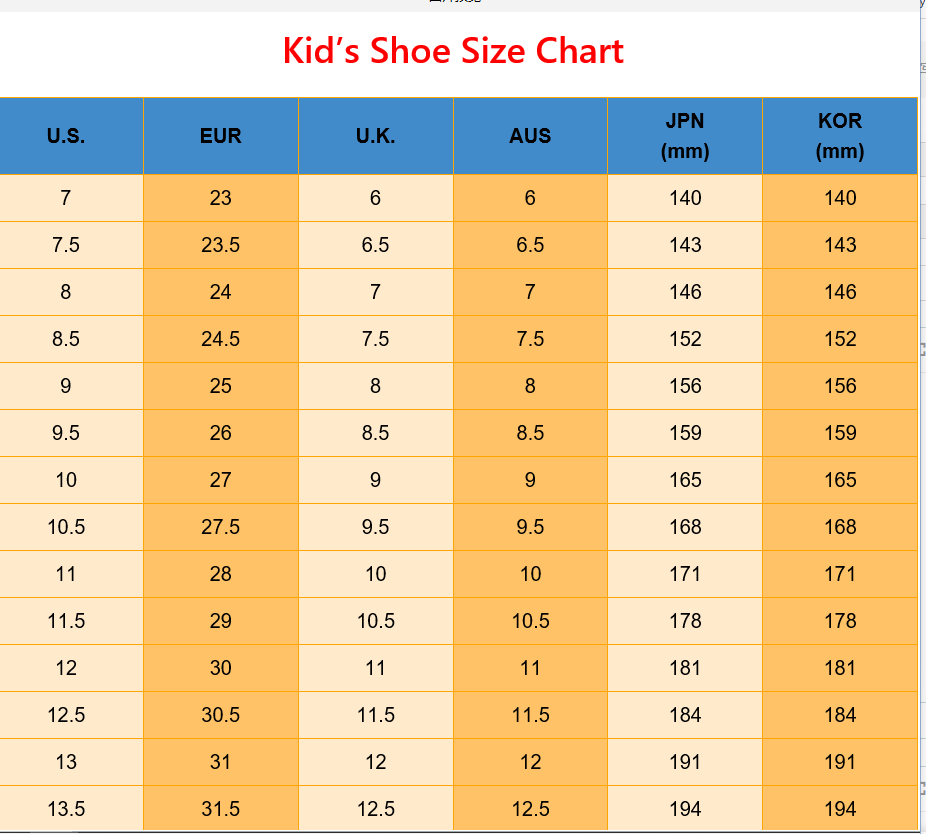
Task: Click the AUS size 9.5 cell
Action: pos(530,527)
